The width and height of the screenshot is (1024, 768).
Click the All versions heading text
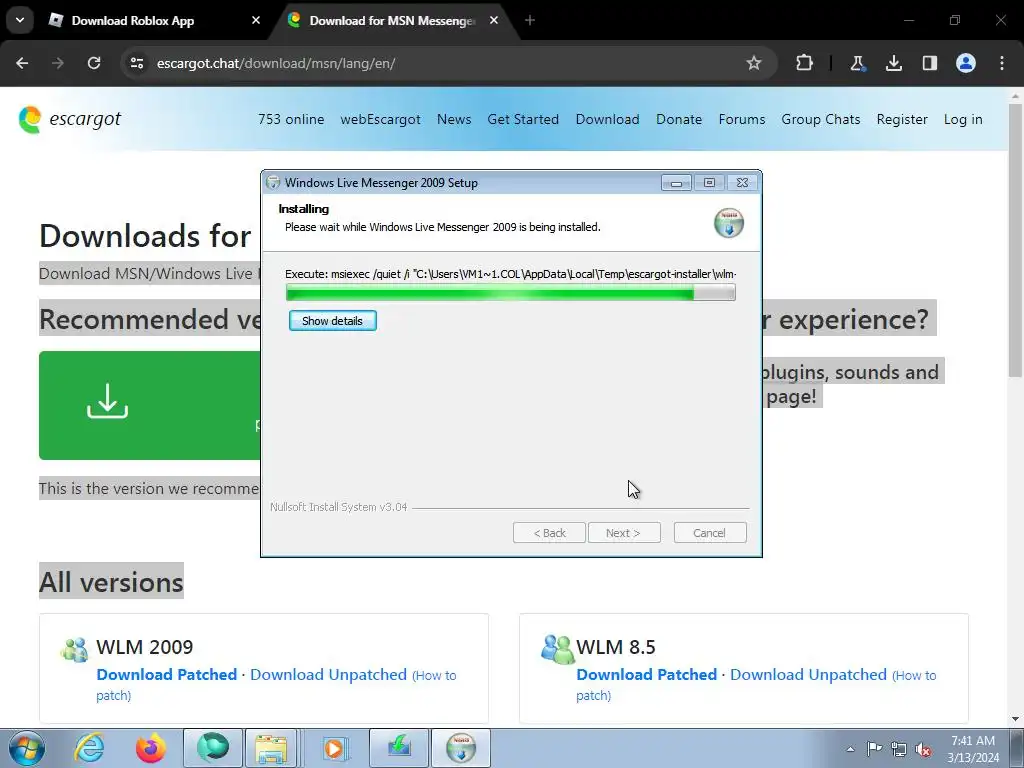(111, 582)
